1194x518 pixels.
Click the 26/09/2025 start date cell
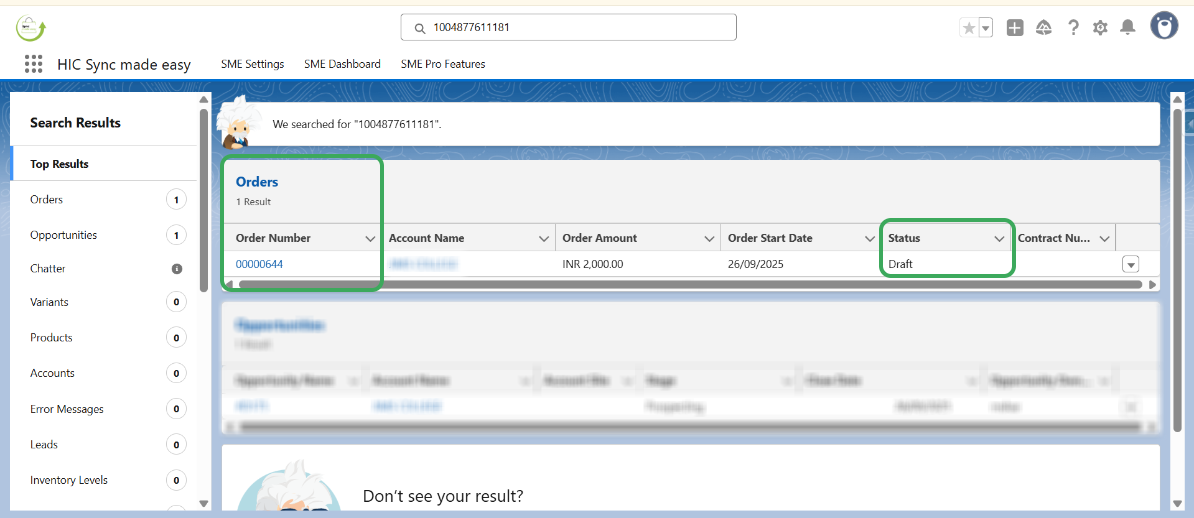tap(800, 264)
